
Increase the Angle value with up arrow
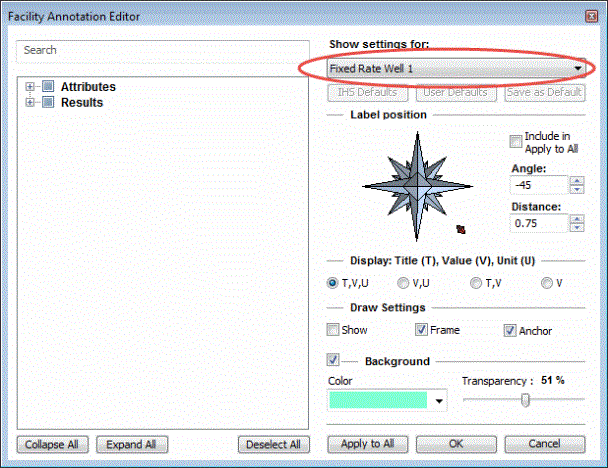[576, 181]
